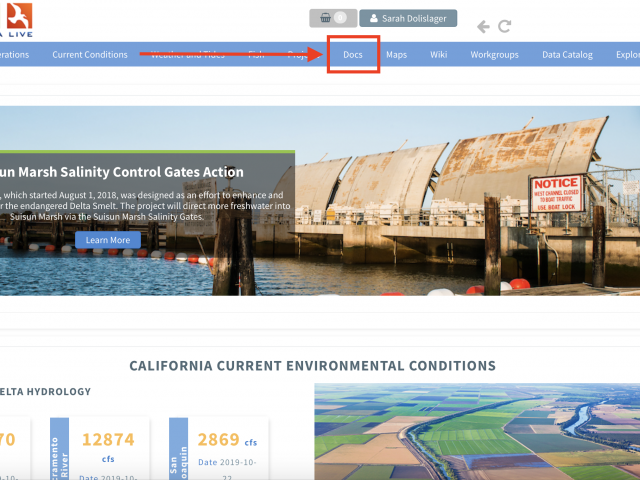This screenshot has width=640, height=480.
Task: Click the aerial farmland photo
Action: [x=477, y=431]
